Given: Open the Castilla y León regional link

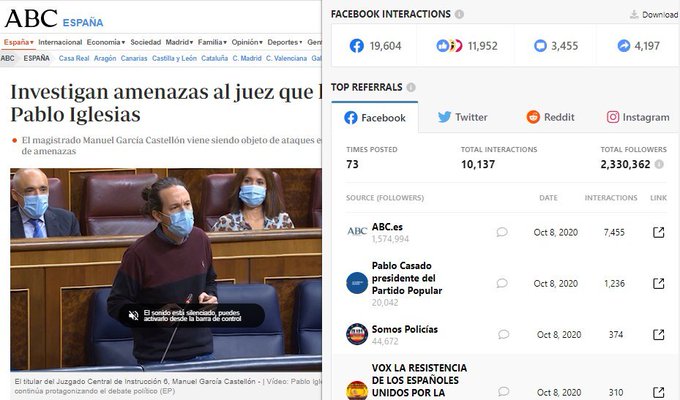Looking at the screenshot, I should click(174, 58).
